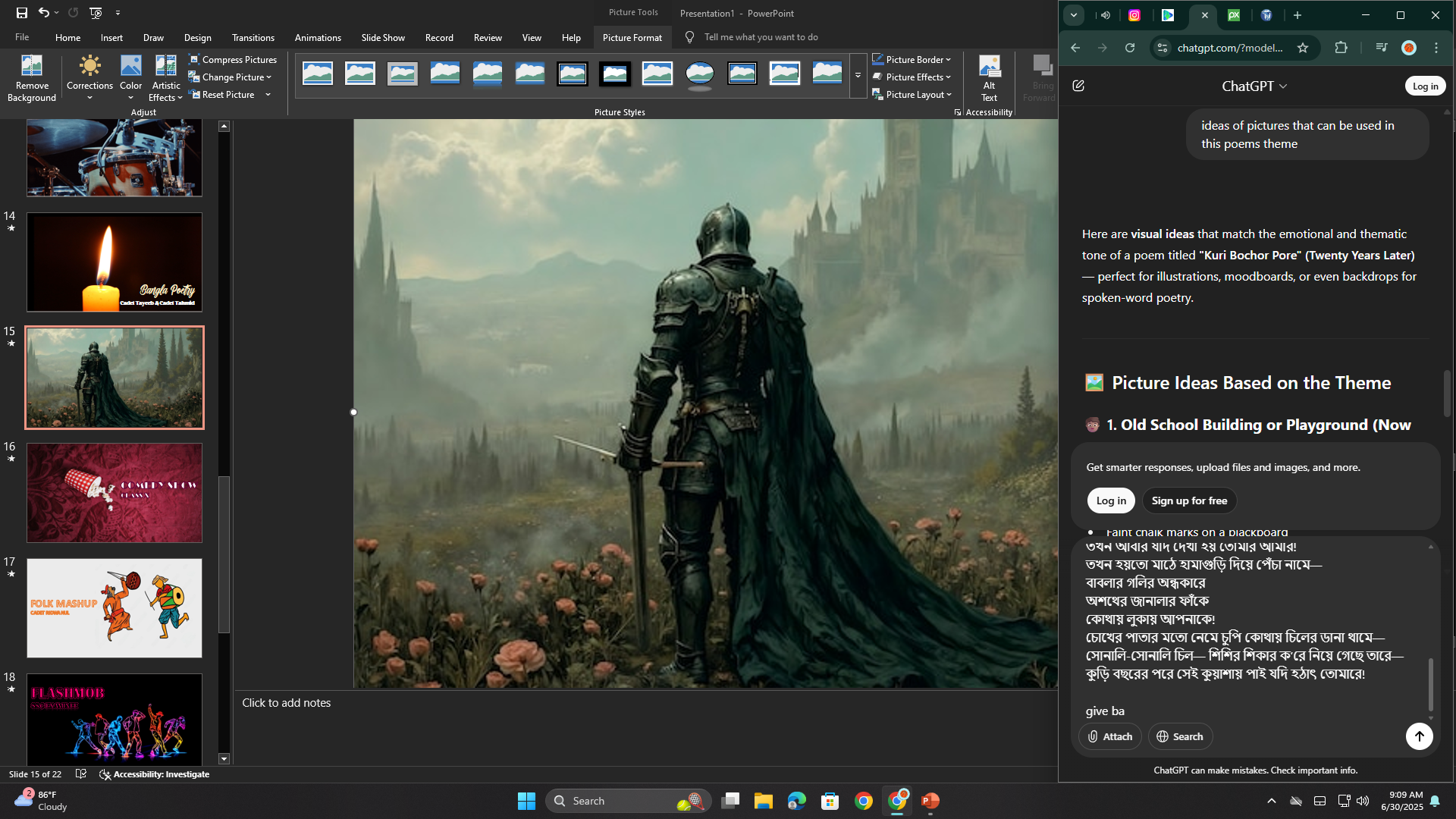Select slide 14 Bangla Poetry thumbnail
The width and height of the screenshot is (1456, 819).
(115, 262)
